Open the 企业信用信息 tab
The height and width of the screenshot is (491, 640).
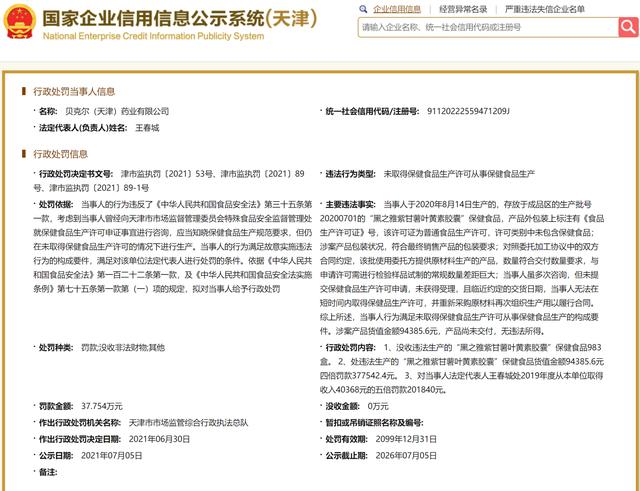click(x=397, y=9)
